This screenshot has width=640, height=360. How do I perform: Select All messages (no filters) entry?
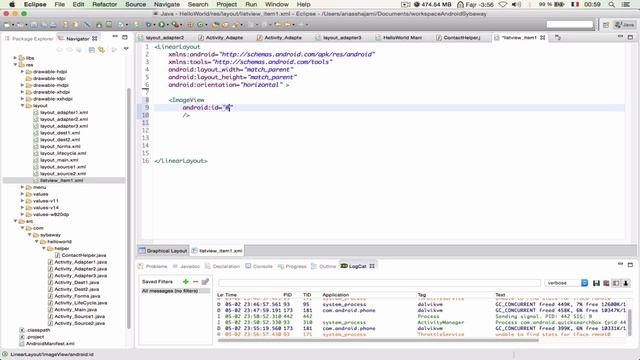pyautogui.click(x=175, y=291)
